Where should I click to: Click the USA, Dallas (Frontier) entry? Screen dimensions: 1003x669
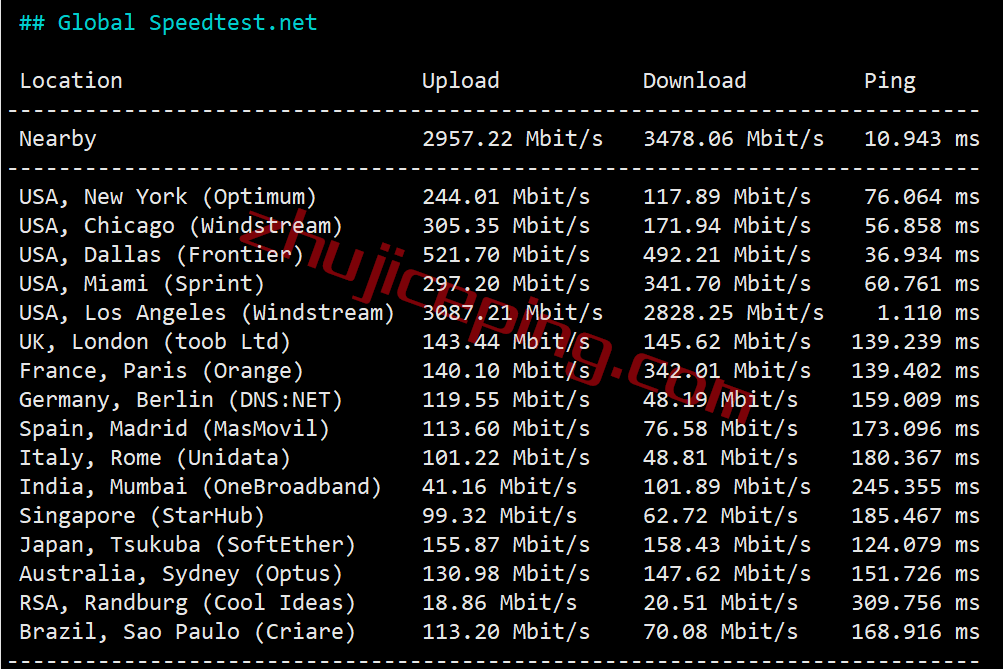point(161,255)
